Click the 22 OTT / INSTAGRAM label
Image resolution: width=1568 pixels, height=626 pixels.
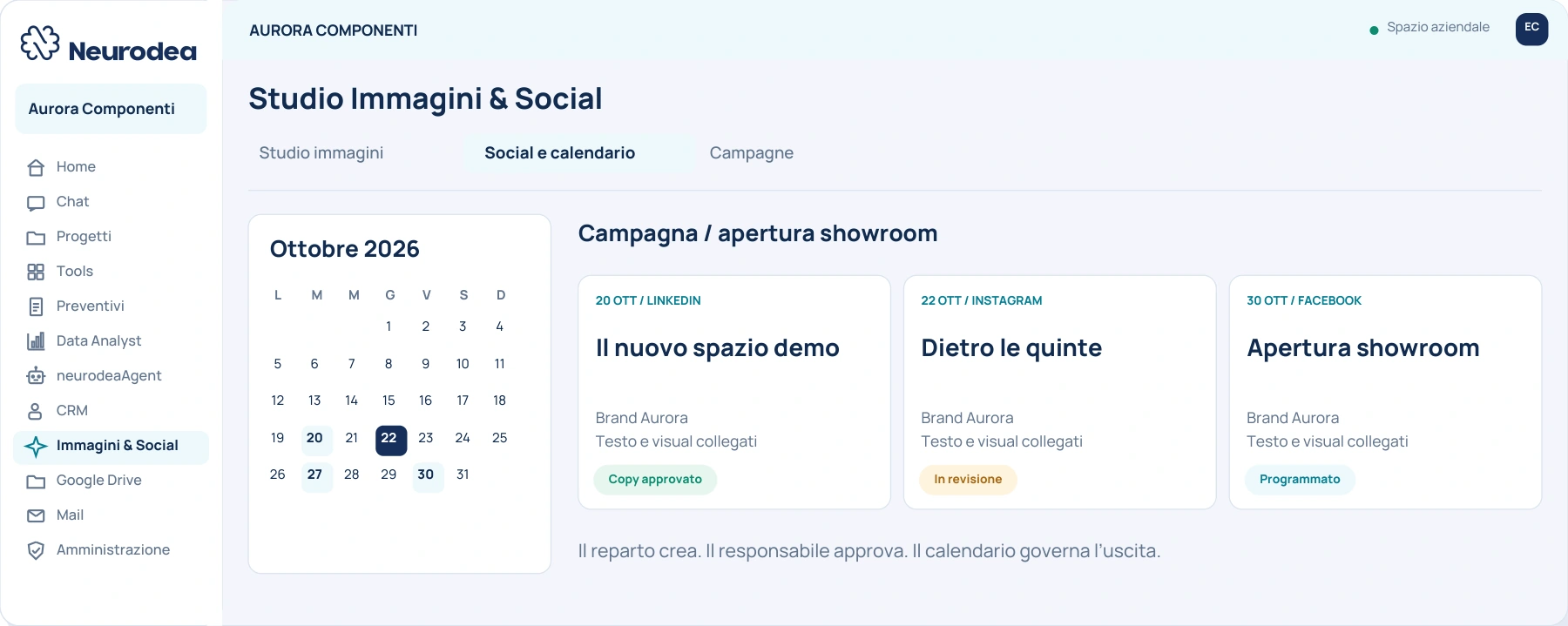click(981, 300)
